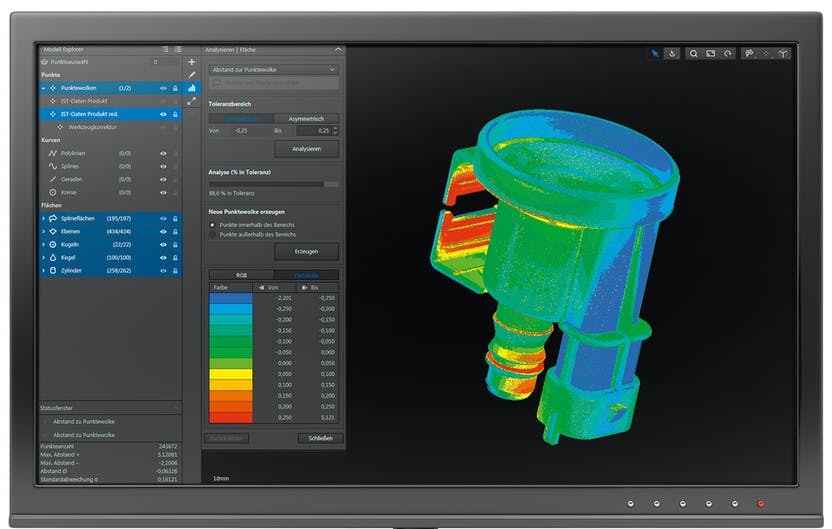832x529 pixels.
Task: Activate the rotate view tool
Action: 672,54
